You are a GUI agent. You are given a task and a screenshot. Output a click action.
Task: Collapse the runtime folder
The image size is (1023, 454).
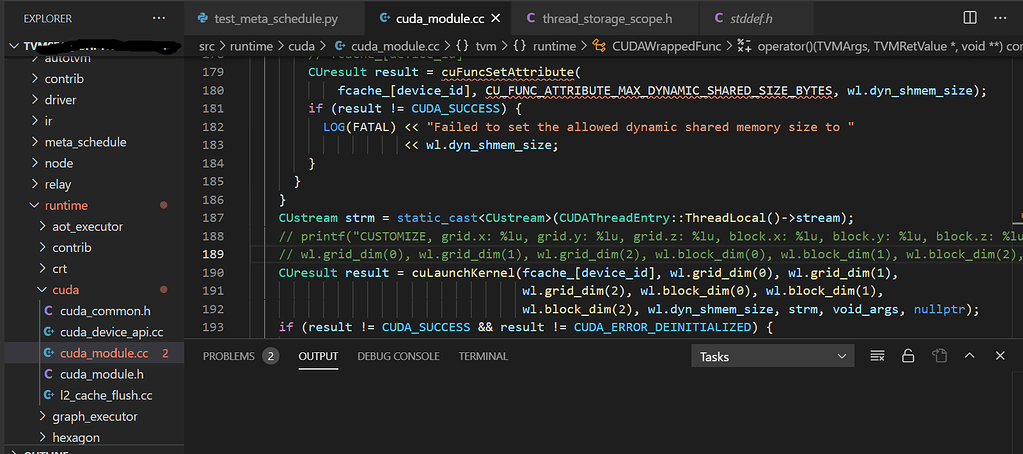[66, 205]
